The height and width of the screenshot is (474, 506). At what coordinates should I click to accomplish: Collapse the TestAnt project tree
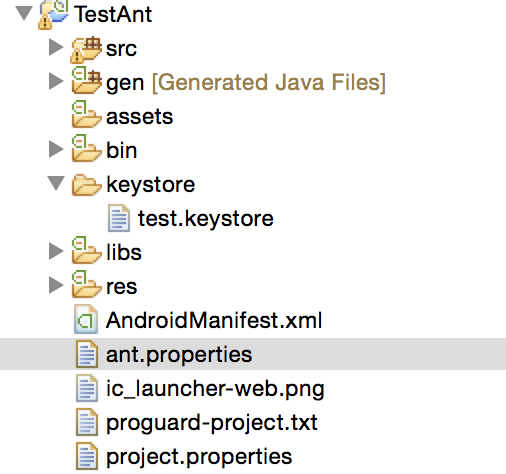click(x=24, y=14)
